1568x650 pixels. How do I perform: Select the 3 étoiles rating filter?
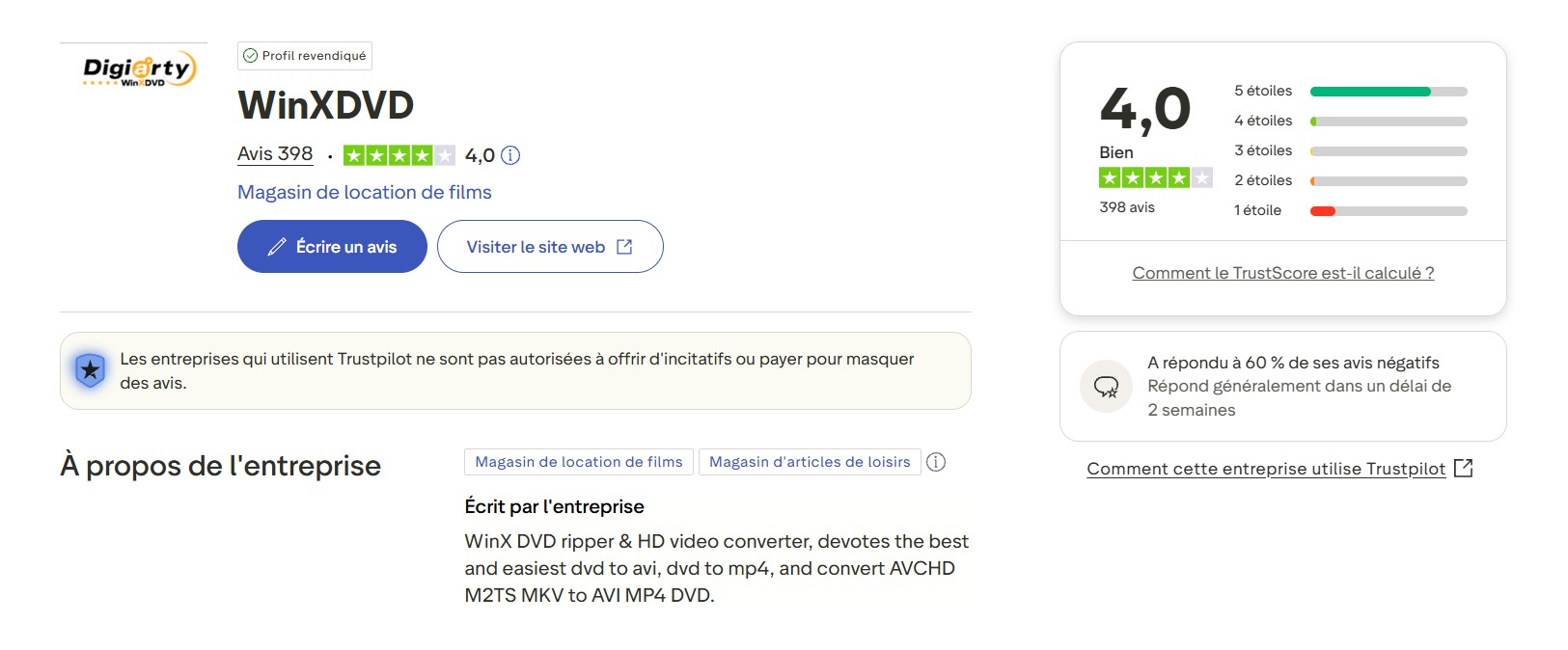tap(1388, 150)
